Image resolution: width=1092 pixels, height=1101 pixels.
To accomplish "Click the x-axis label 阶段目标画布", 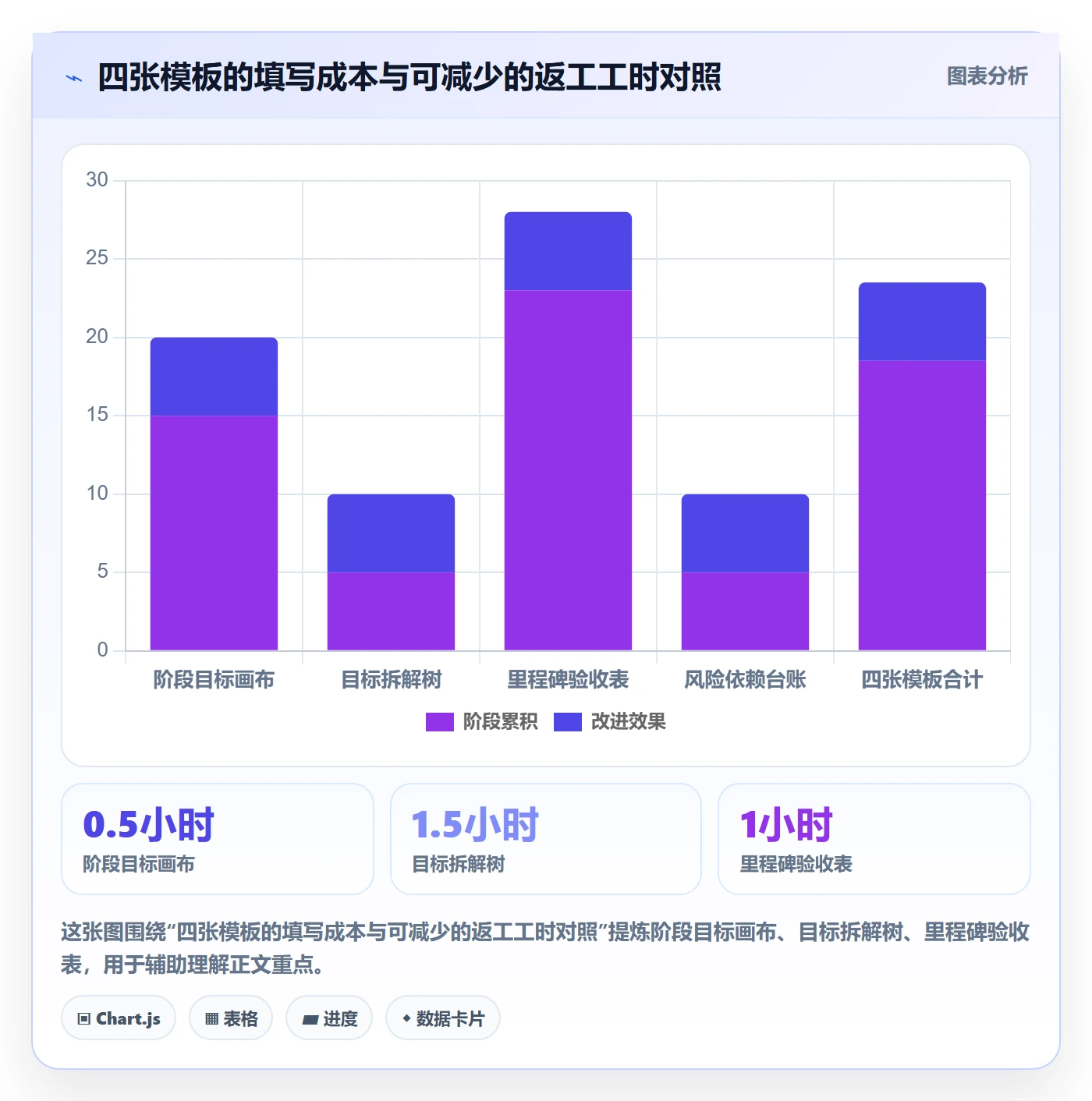I will (x=214, y=680).
